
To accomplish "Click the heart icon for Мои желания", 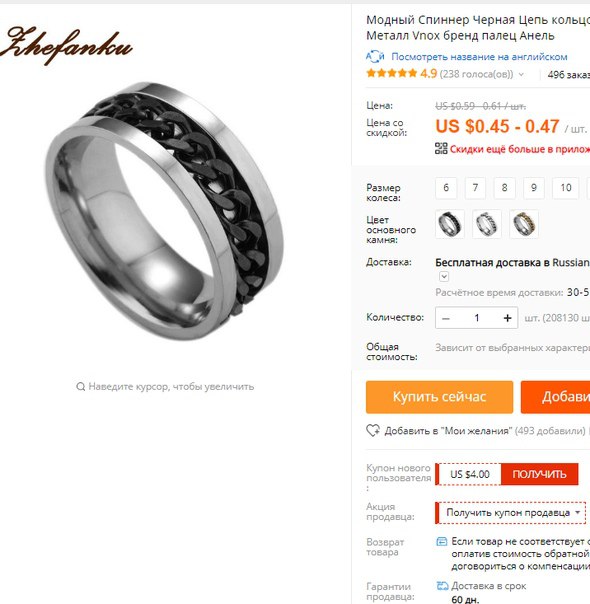I will click(372, 430).
